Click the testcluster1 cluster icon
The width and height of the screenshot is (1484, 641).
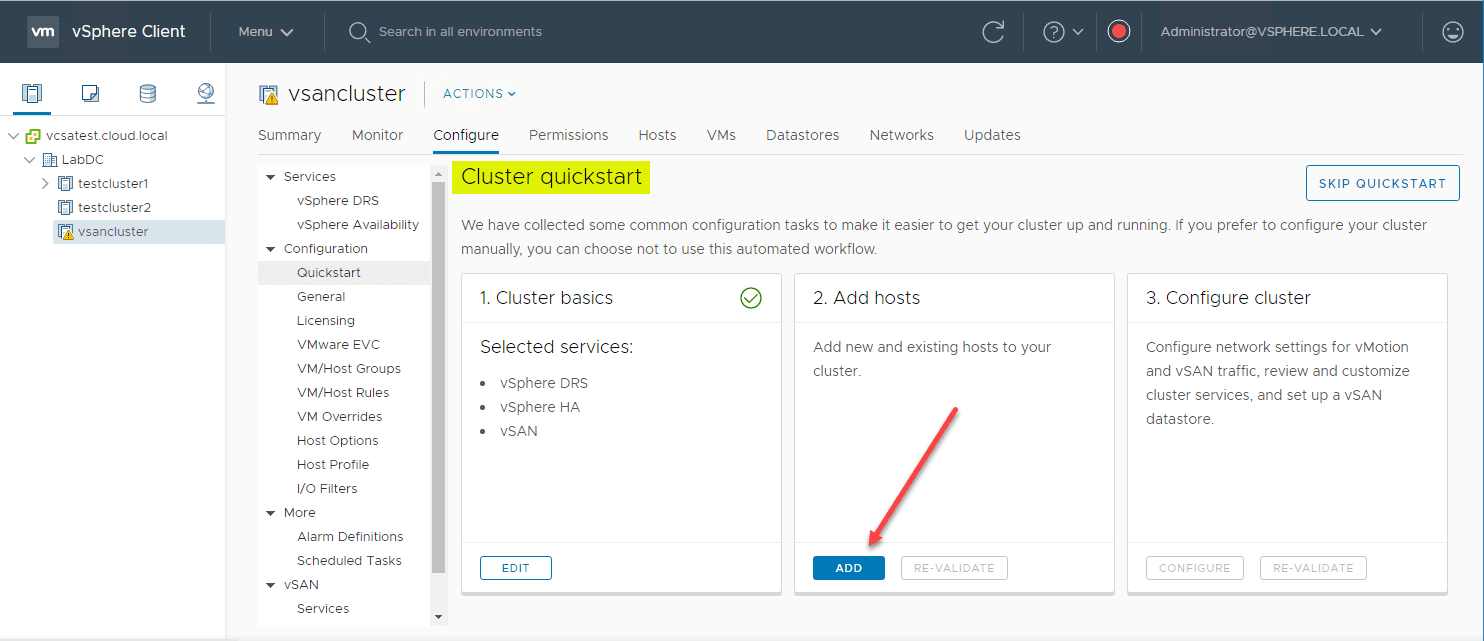pos(66,184)
